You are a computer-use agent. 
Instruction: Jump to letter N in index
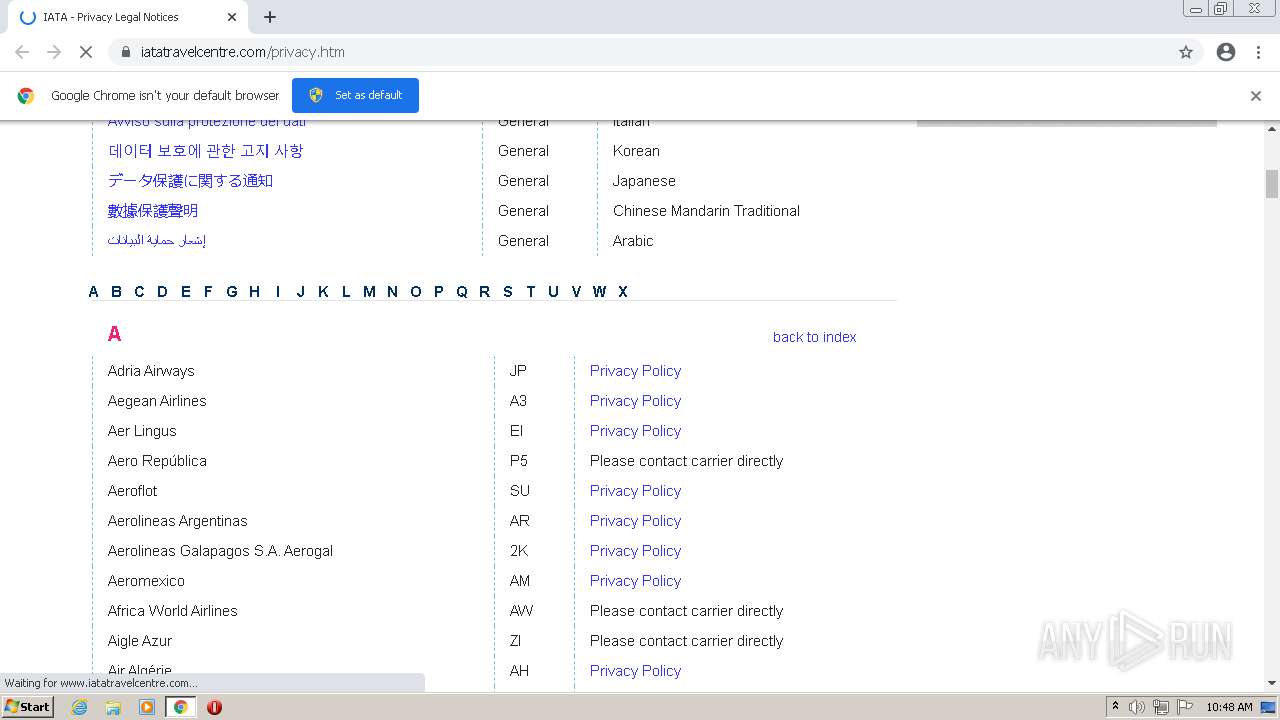[x=392, y=292]
